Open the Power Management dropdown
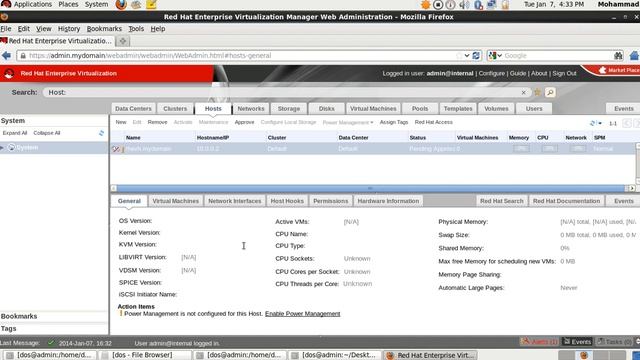This screenshot has width=640, height=360. pos(348,122)
